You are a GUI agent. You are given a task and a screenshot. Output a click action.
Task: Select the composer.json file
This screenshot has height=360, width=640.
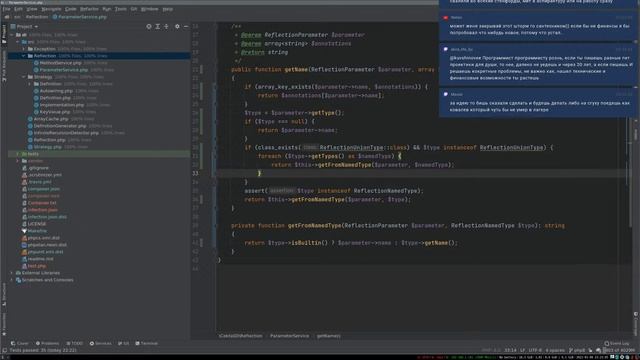tap(44, 189)
